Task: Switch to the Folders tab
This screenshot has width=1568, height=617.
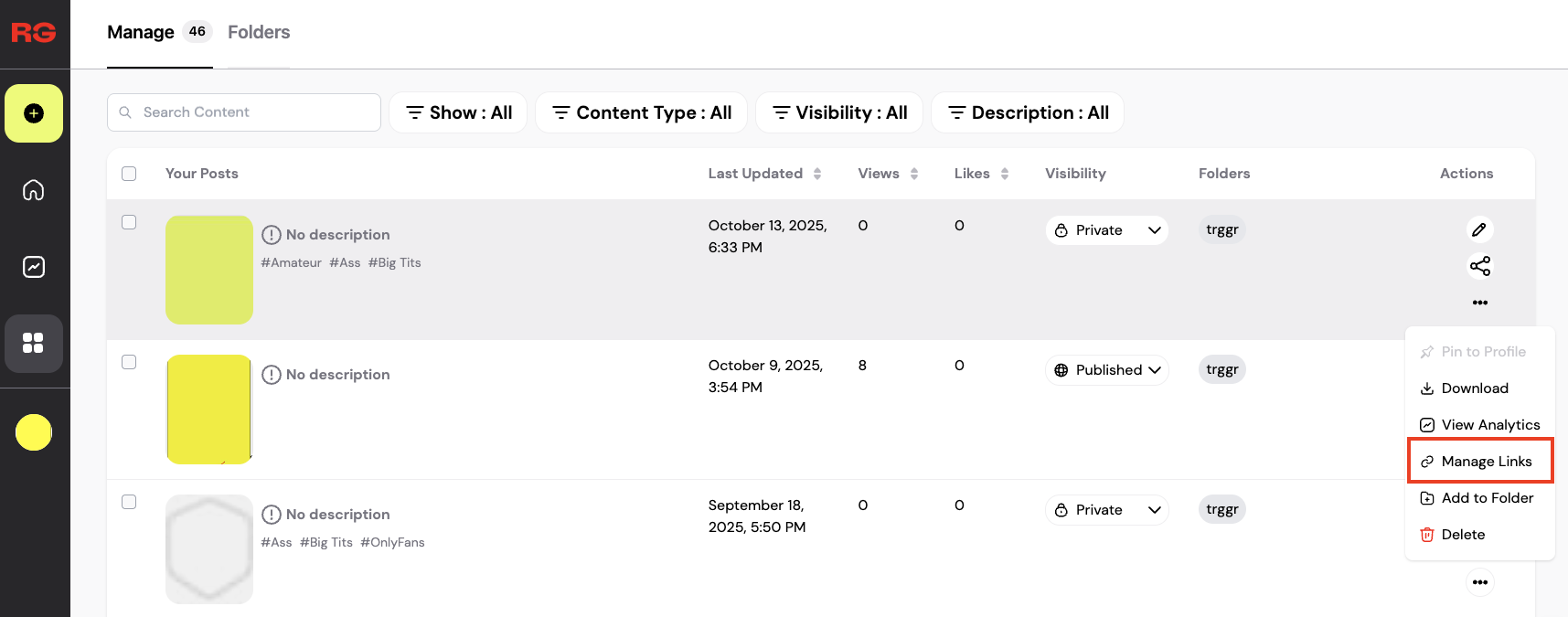Action: pos(259,32)
